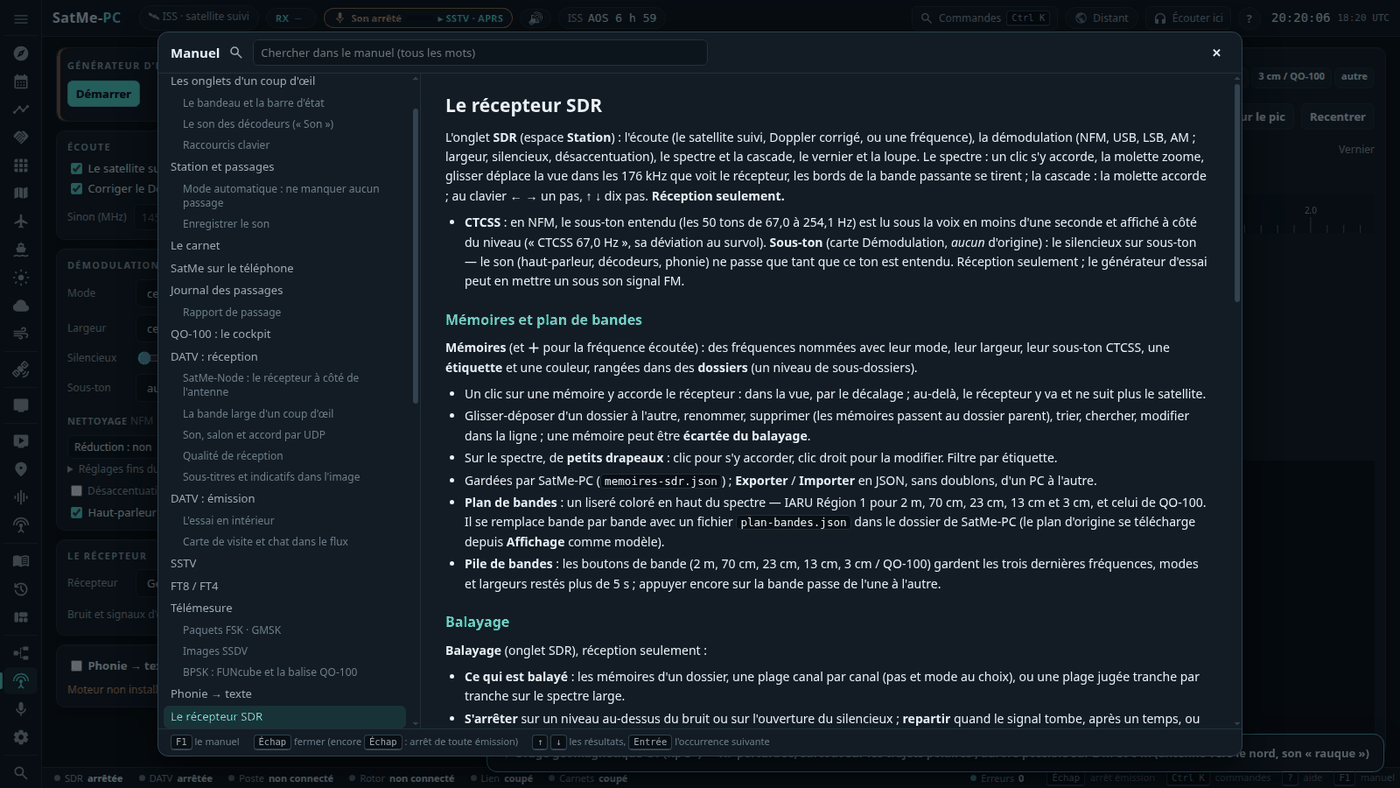
Task: Open the hamburger menu in the sidebar
Action: click(21, 19)
